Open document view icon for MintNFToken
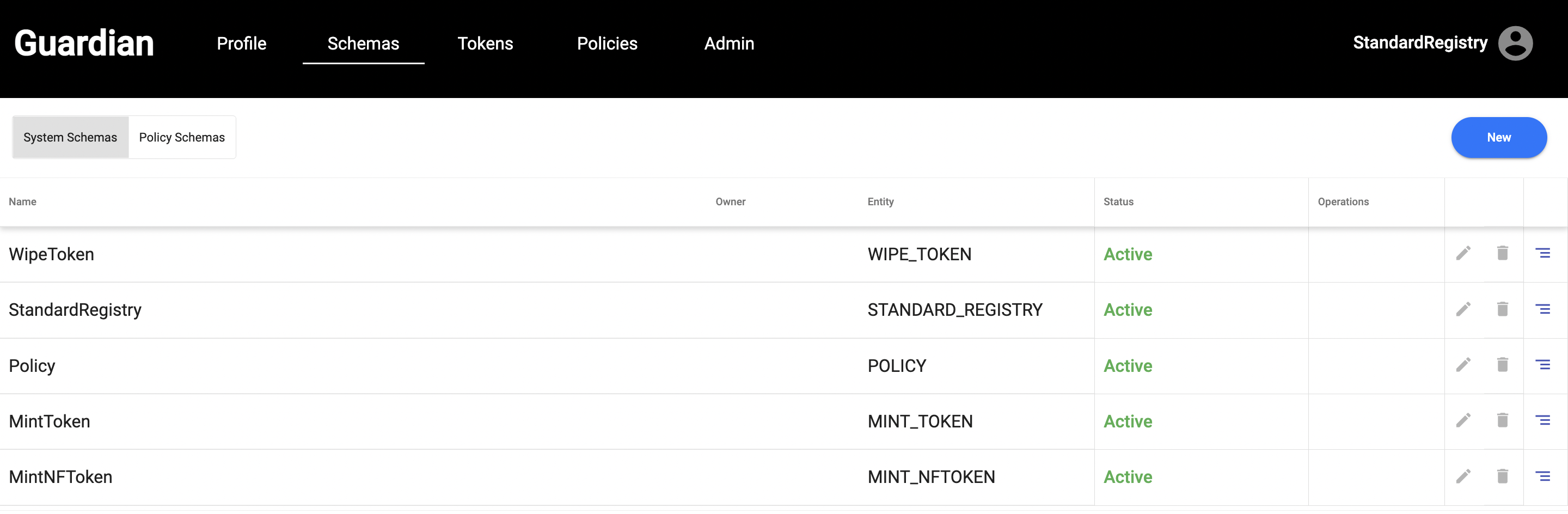The height and width of the screenshot is (514, 1568). (1542, 476)
